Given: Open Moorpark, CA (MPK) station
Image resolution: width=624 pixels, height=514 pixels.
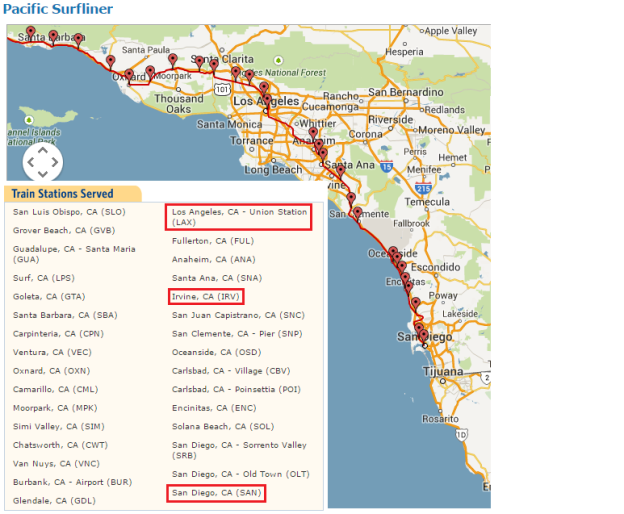Looking at the screenshot, I should 55,408.
